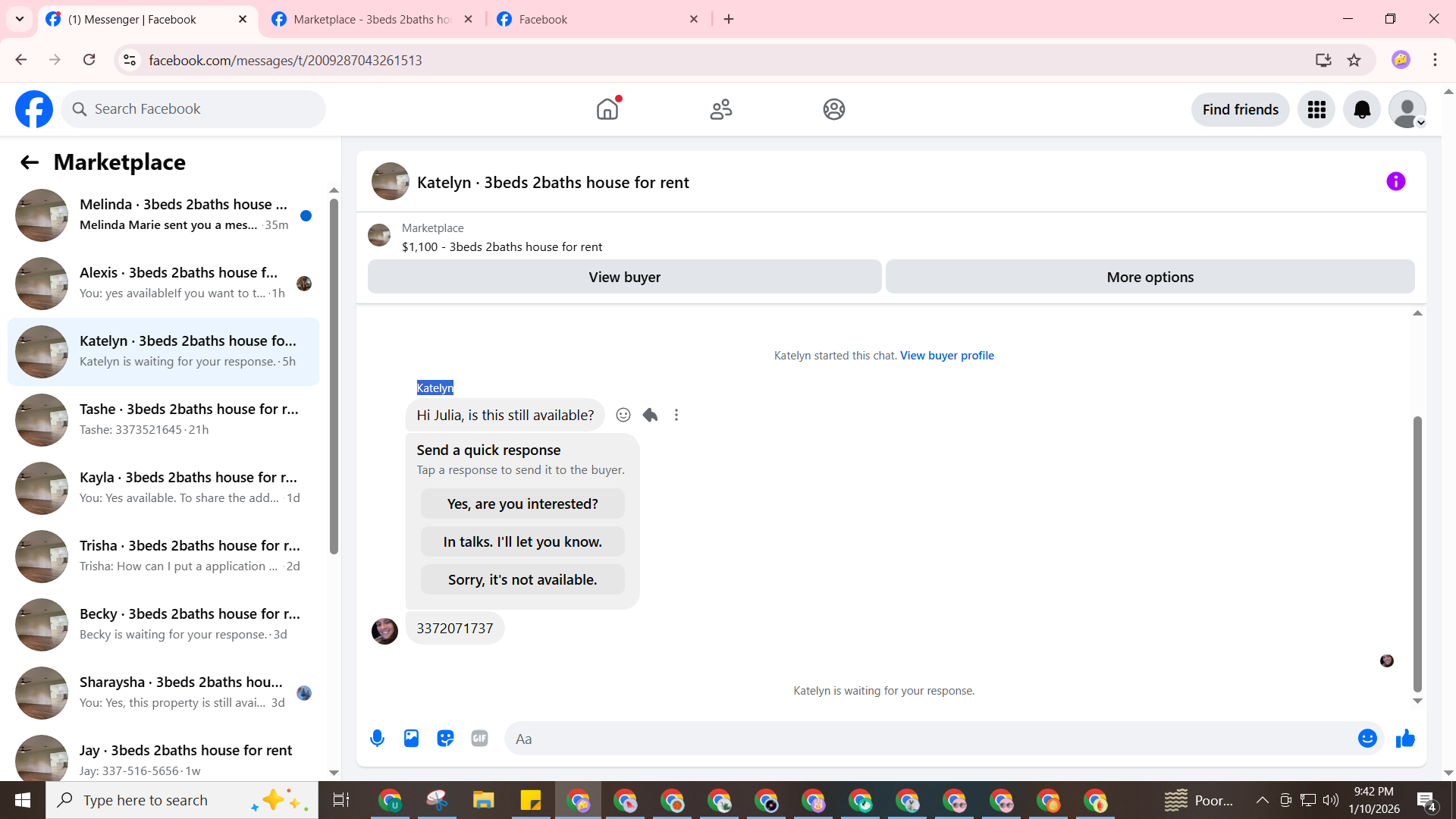Open the conversation information icon
The height and width of the screenshot is (819, 1456).
[x=1395, y=181]
